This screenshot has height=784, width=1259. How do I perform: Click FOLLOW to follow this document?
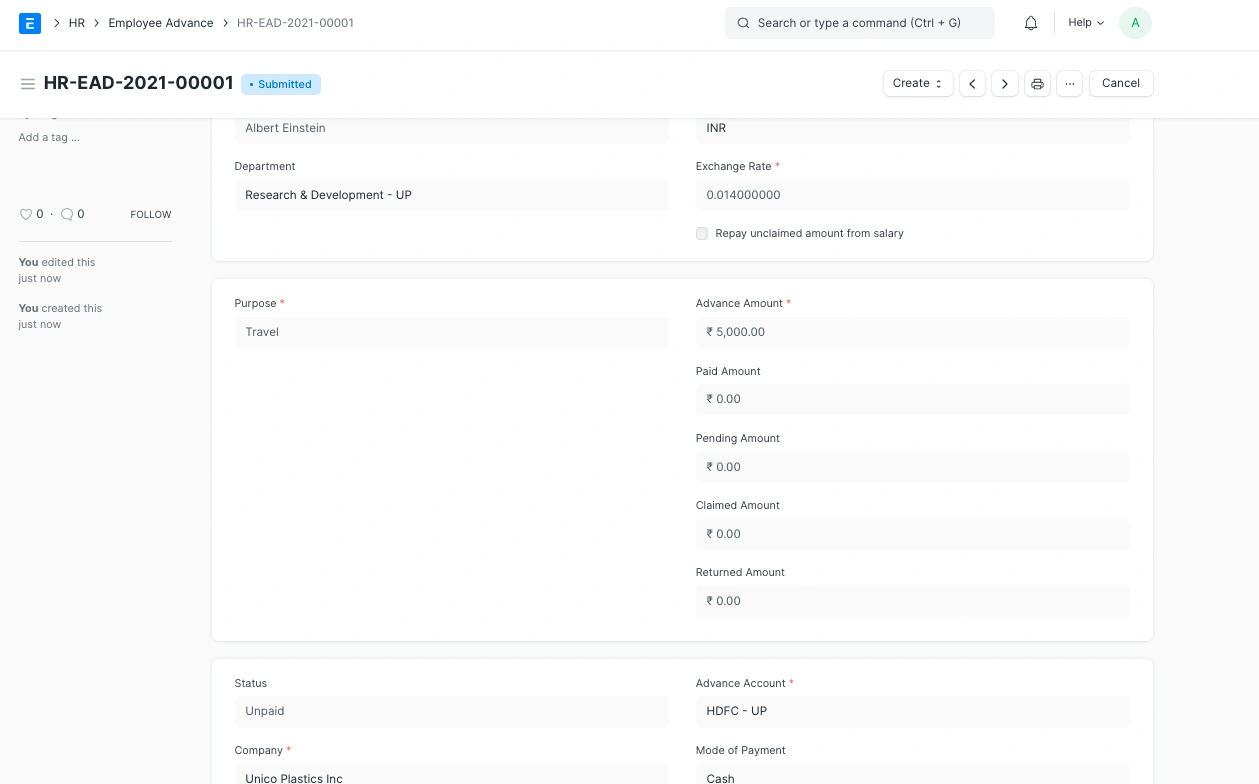pyautogui.click(x=151, y=215)
